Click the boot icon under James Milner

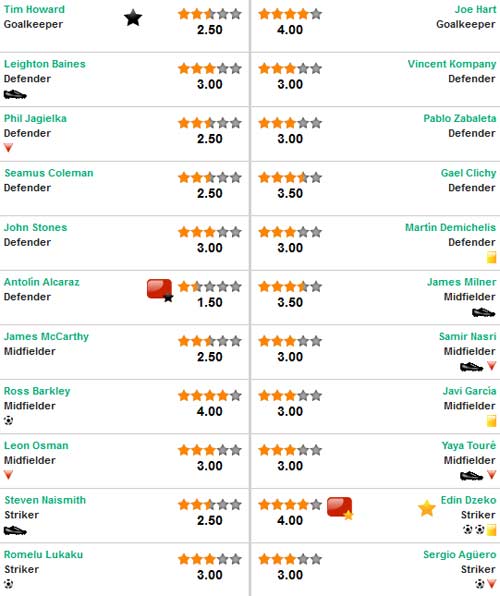(x=483, y=312)
